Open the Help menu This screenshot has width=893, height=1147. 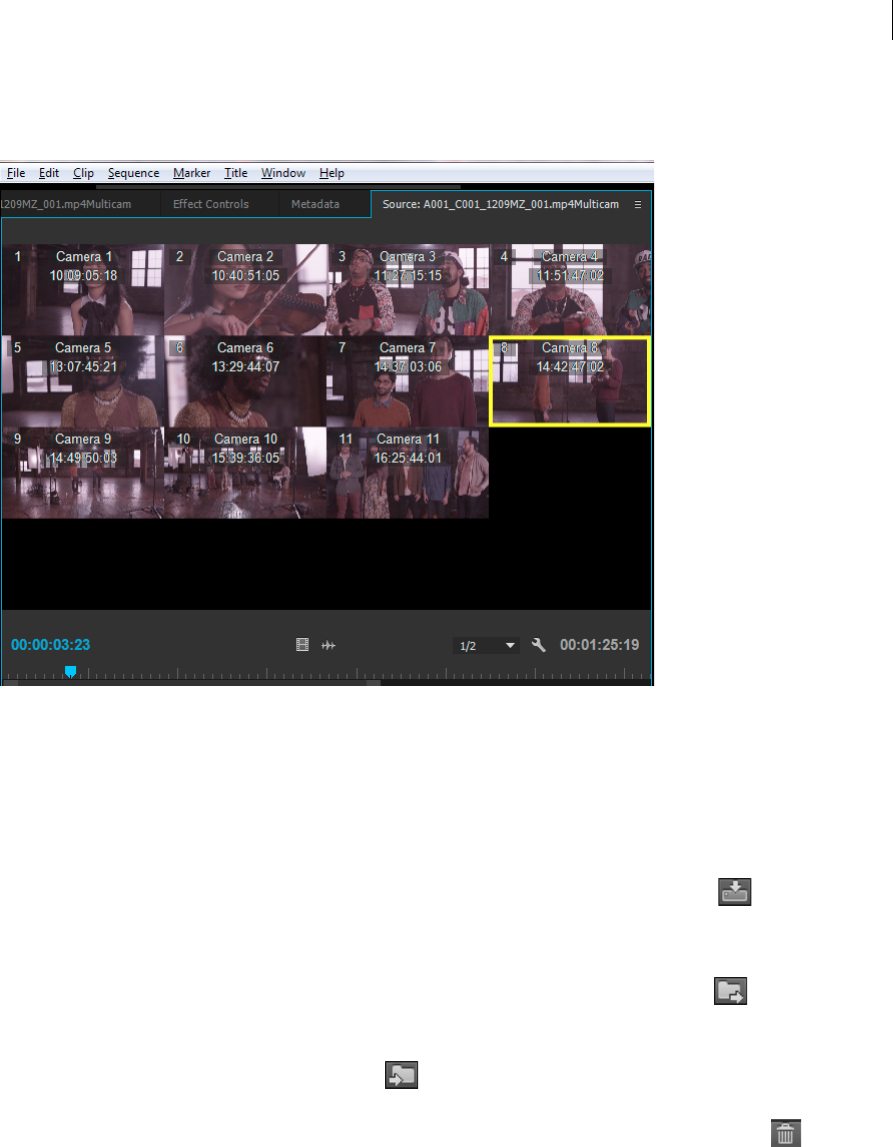[x=331, y=173]
